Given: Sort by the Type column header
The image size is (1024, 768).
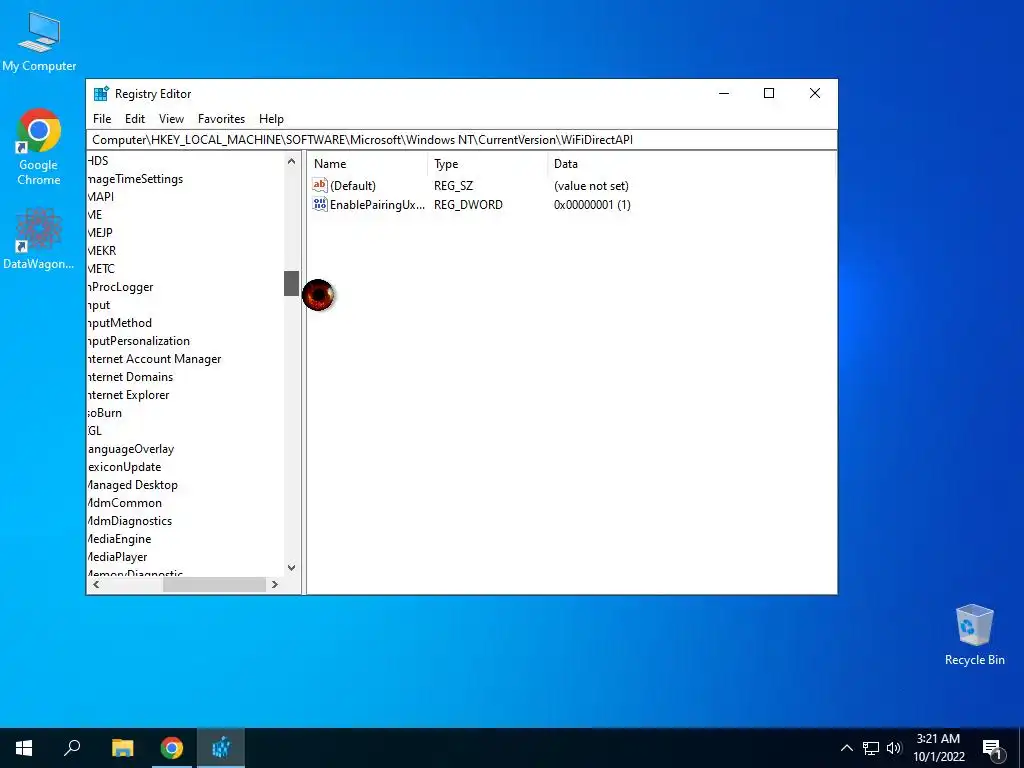Looking at the screenshot, I should click(487, 164).
